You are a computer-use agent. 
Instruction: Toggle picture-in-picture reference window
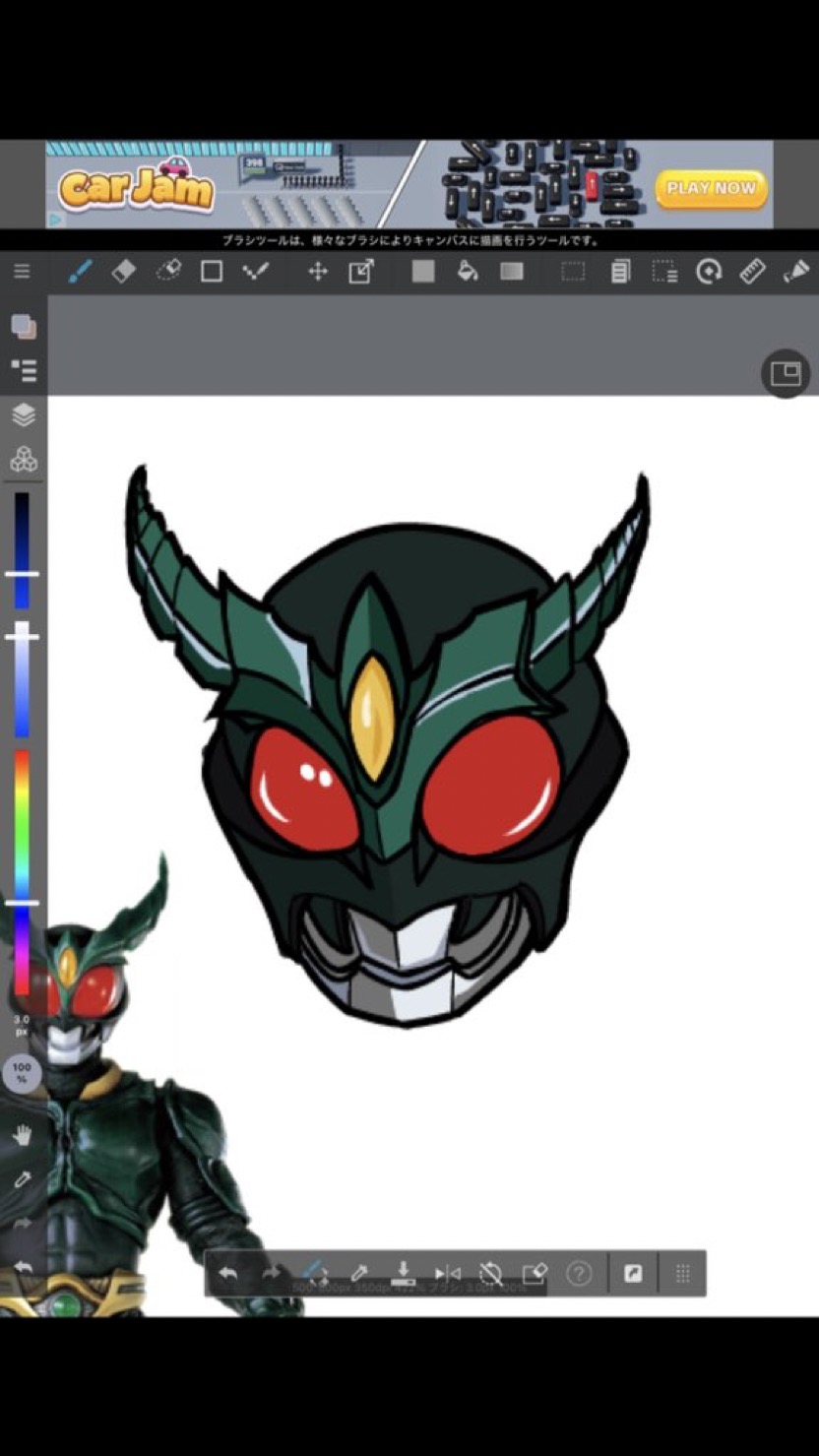(x=785, y=373)
